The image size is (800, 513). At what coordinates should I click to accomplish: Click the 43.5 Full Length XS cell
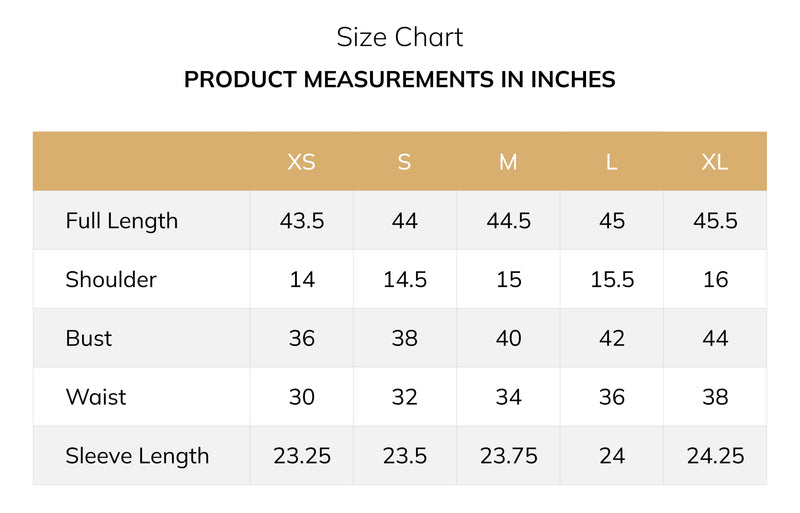[x=302, y=221]
